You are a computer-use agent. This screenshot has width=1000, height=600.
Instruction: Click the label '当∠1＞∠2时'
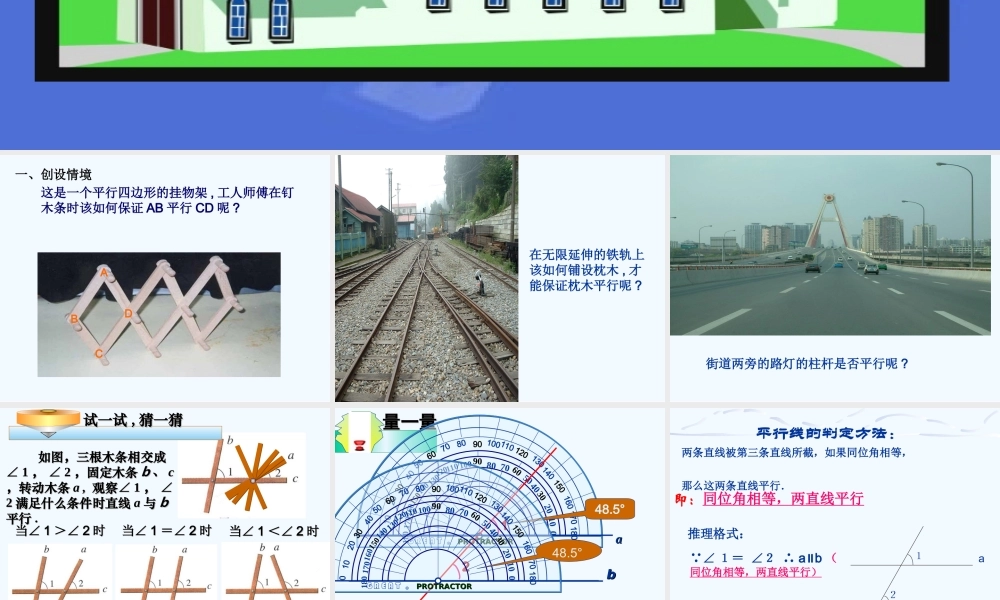click(x=60, y=530)
